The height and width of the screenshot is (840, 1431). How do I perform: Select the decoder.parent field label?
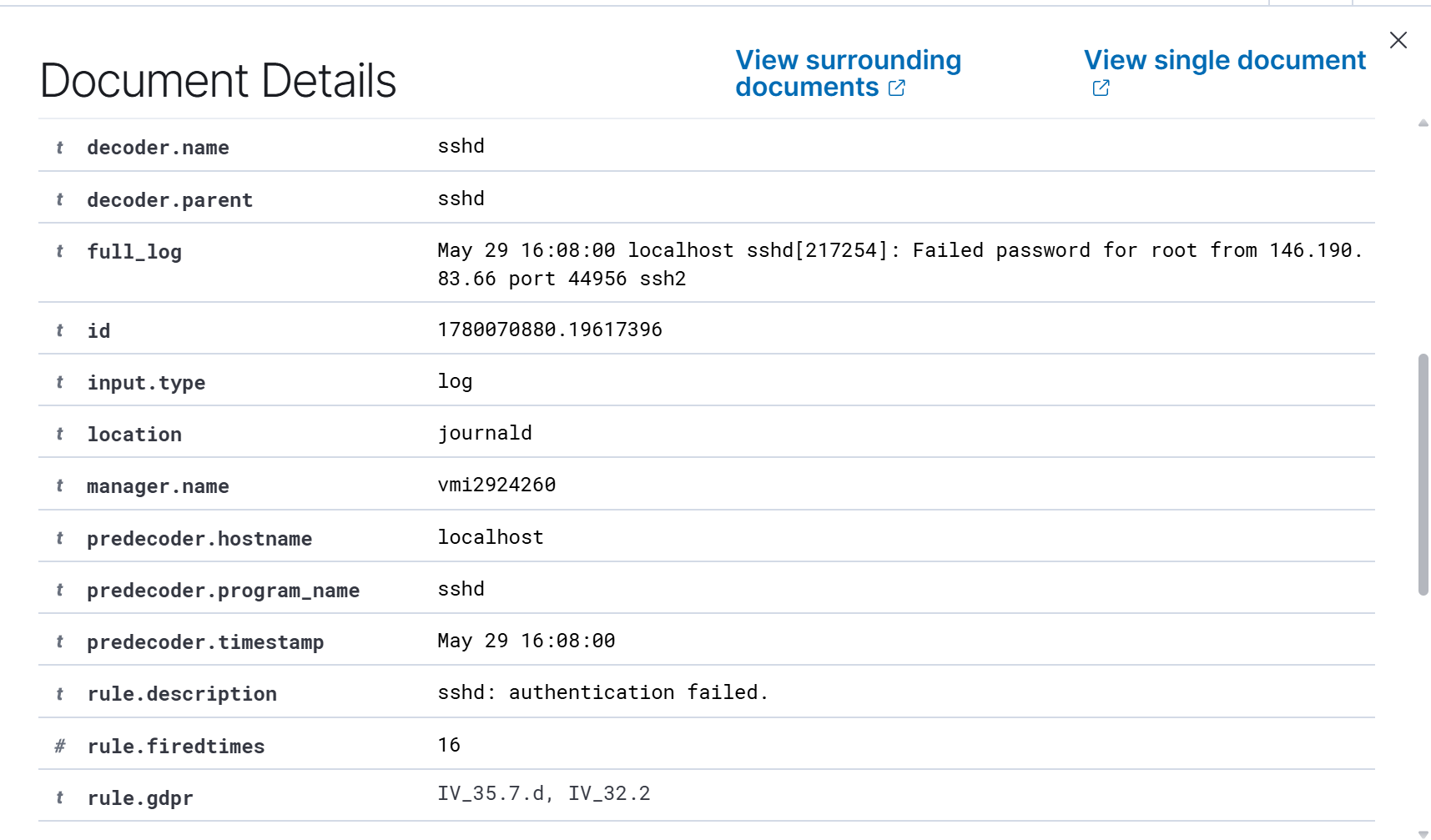(x=169, y=200)
